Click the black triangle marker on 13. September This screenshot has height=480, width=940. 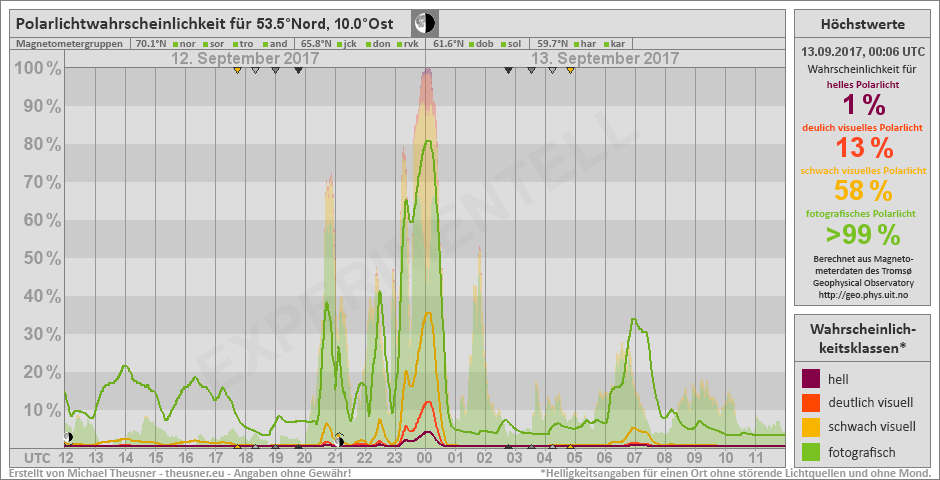click(508, 71)
